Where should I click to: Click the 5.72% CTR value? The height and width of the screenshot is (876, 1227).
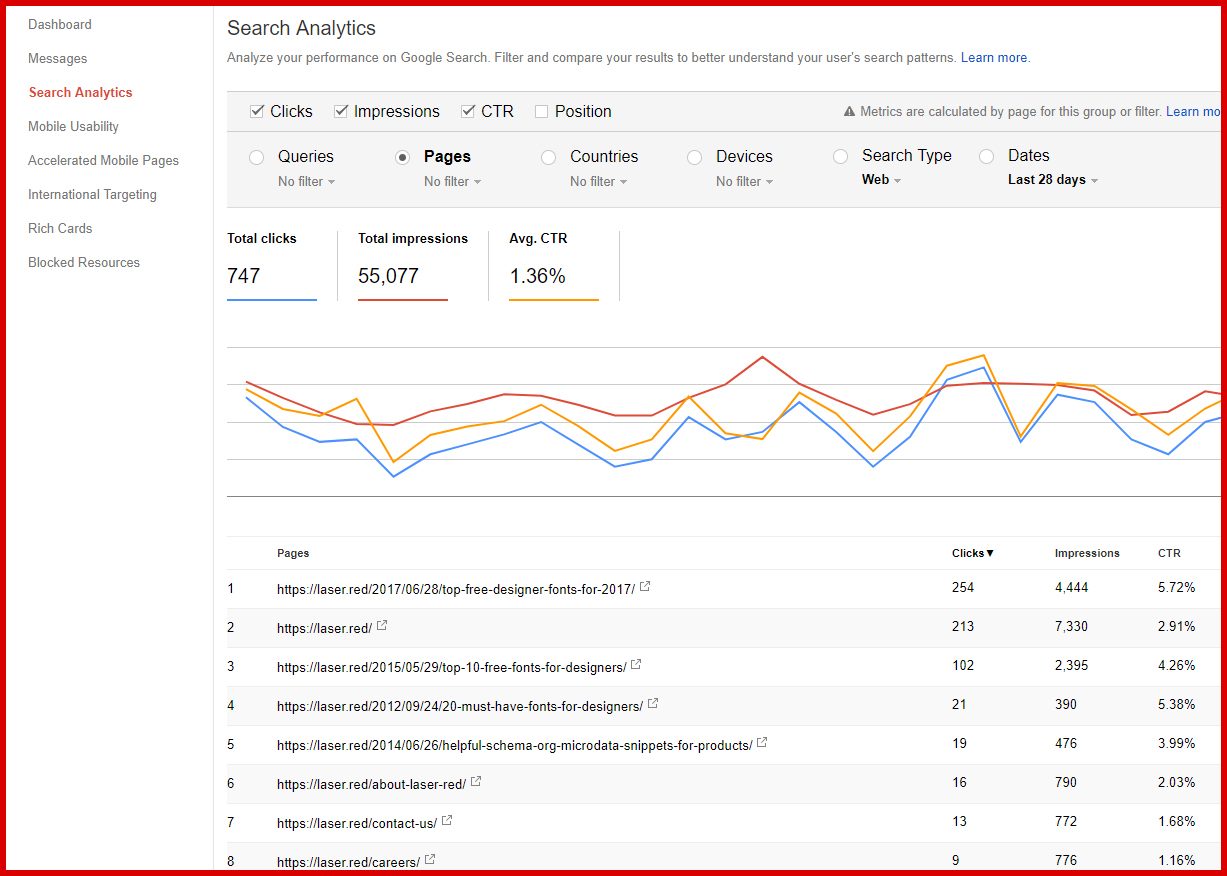point(1177,587)
